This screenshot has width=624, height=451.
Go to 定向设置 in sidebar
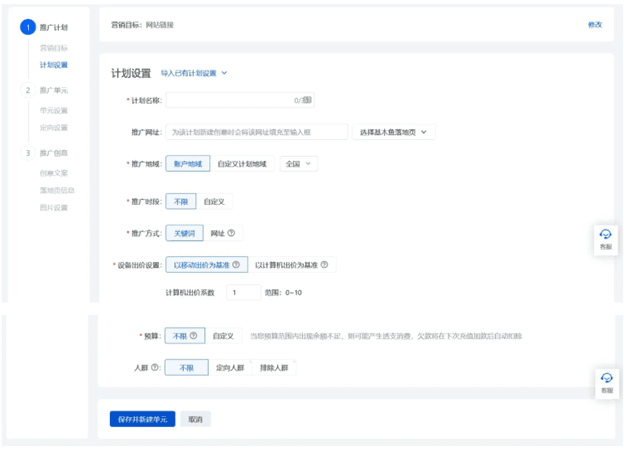click(x=54, y=127)
